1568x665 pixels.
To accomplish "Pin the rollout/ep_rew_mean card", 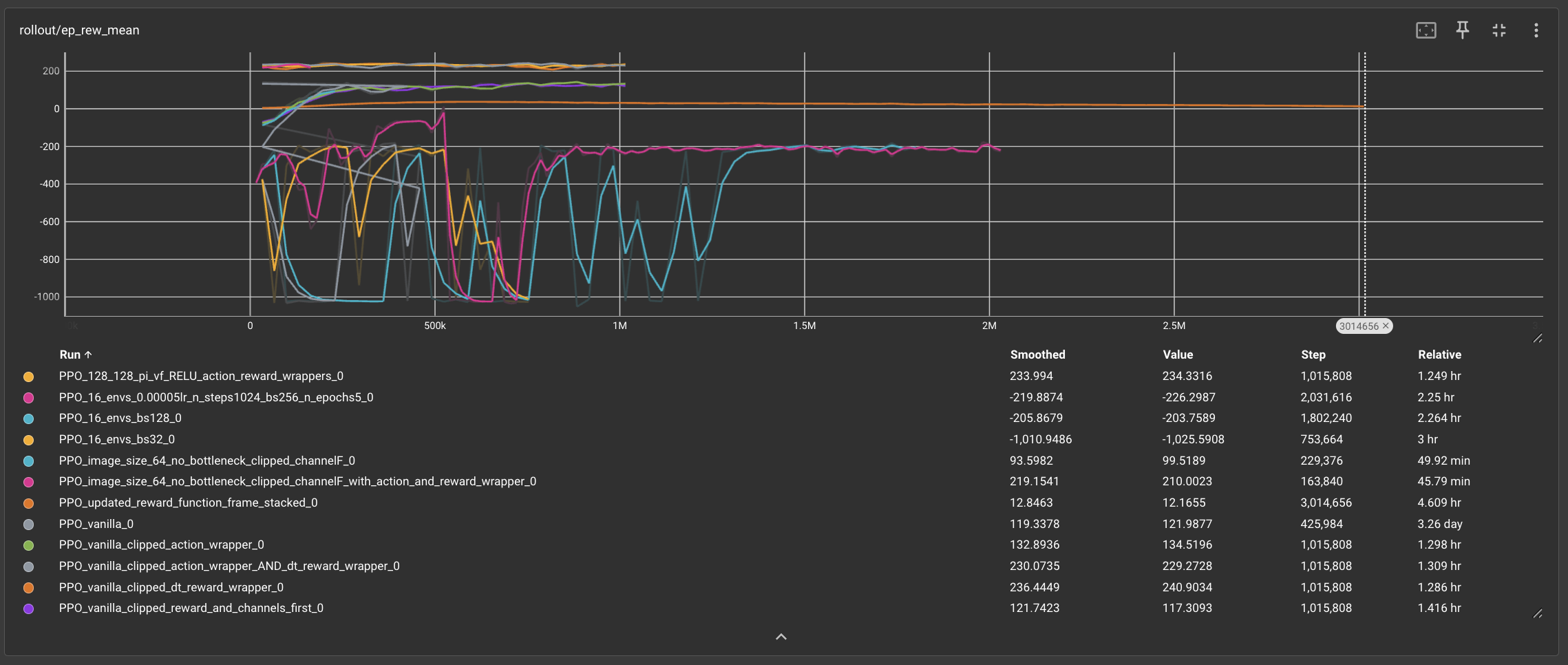I will tap(1462, 30).
